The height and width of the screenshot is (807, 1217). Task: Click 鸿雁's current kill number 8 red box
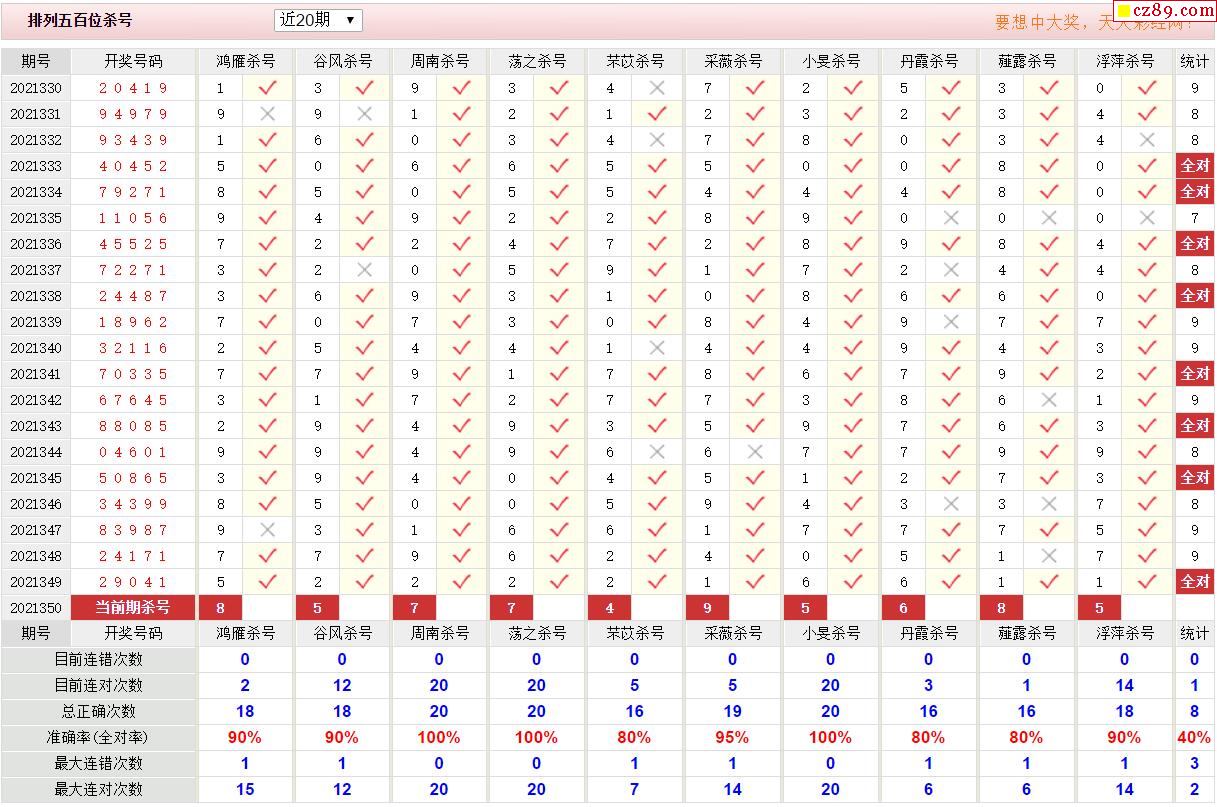221,608
